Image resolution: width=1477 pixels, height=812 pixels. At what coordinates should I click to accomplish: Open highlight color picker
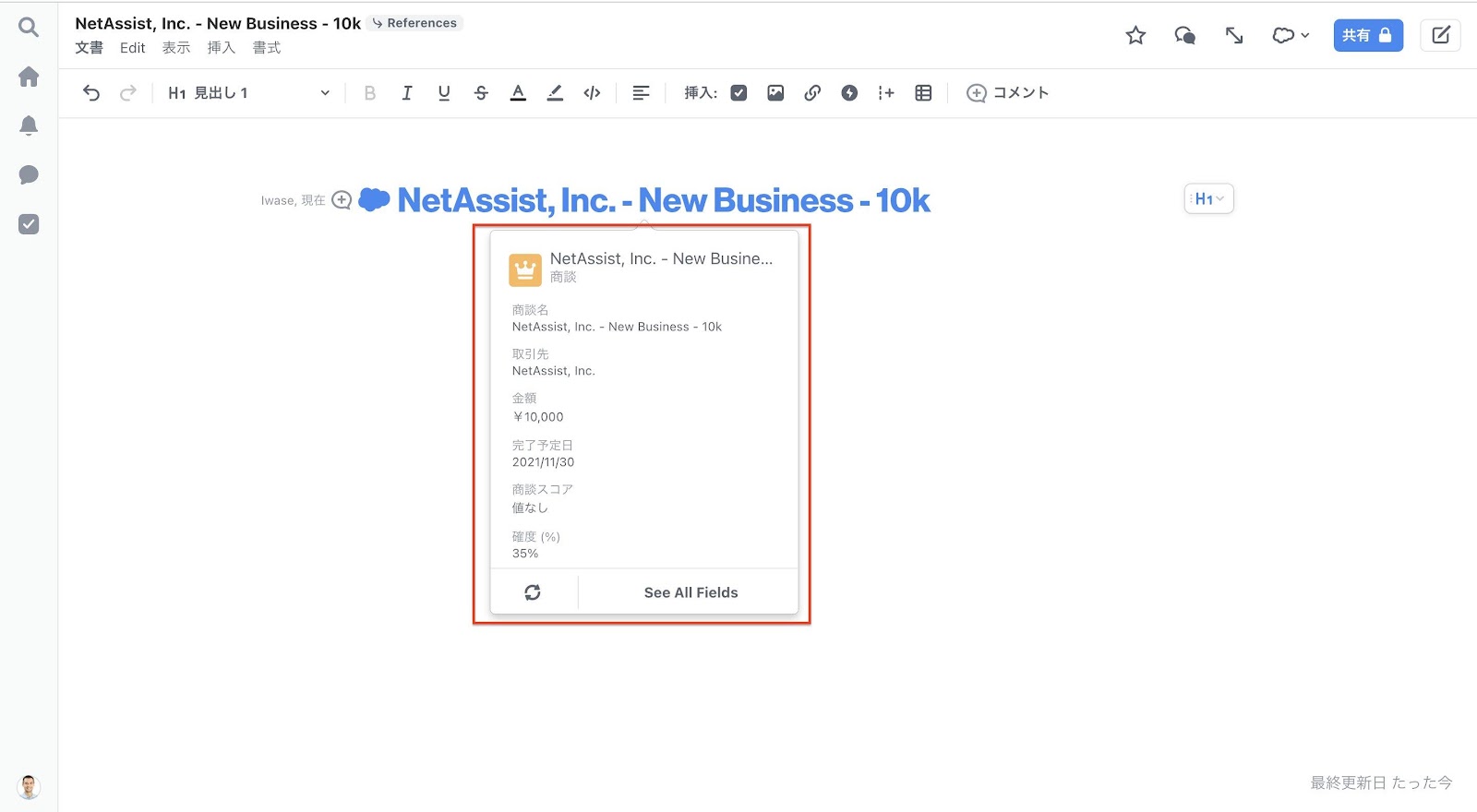555,92
